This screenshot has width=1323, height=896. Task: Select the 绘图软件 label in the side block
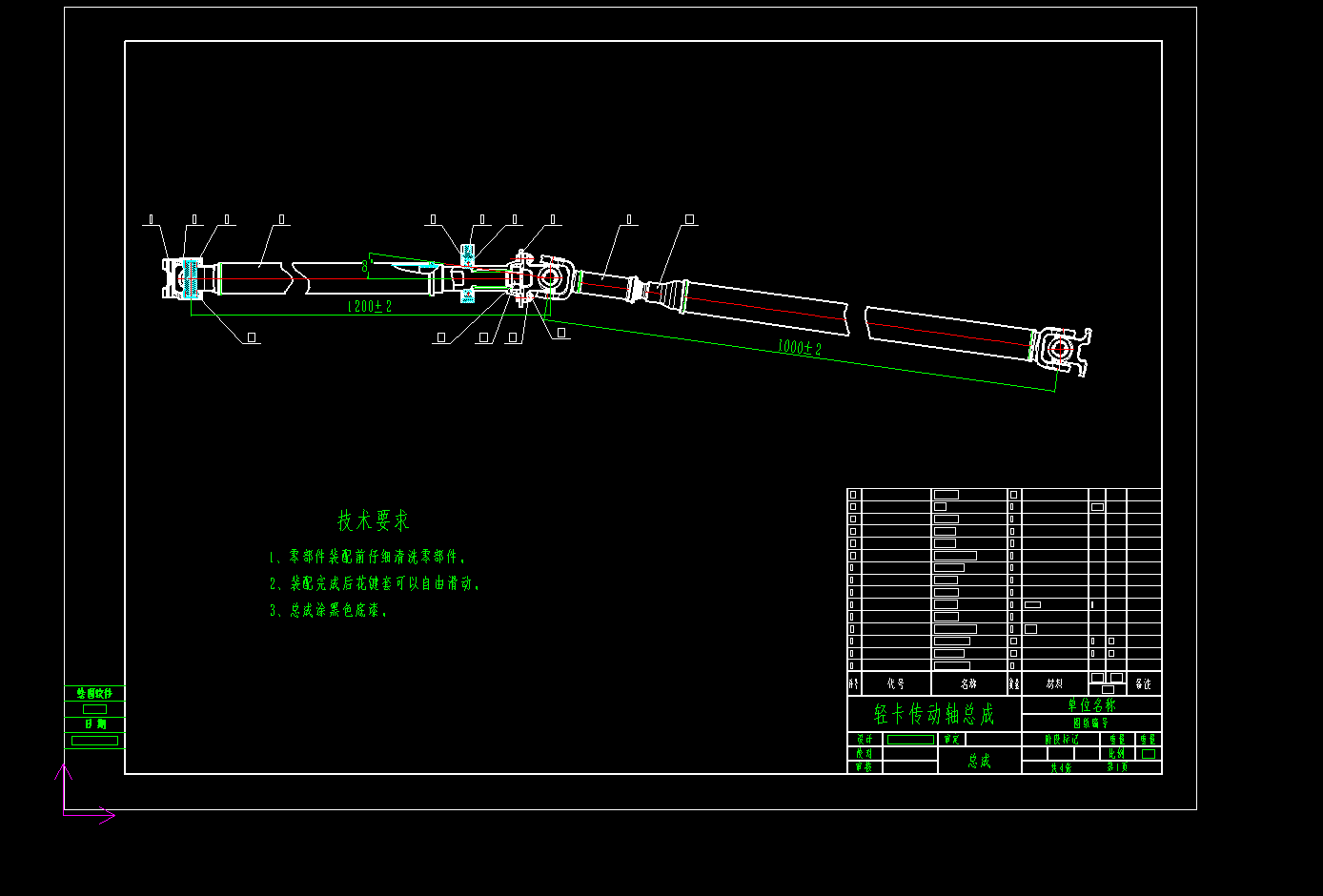click(x=94, y=694)
